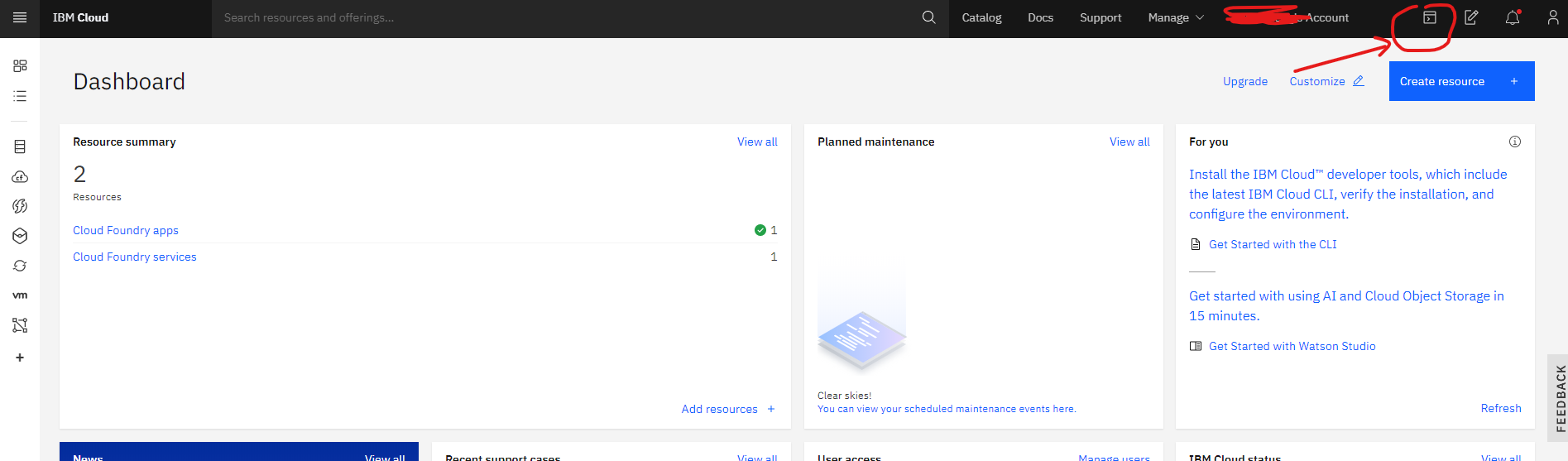Open the notifications bell
Image resolution: width=1568 pixels, height=461 pixels.
(1513, 17)
